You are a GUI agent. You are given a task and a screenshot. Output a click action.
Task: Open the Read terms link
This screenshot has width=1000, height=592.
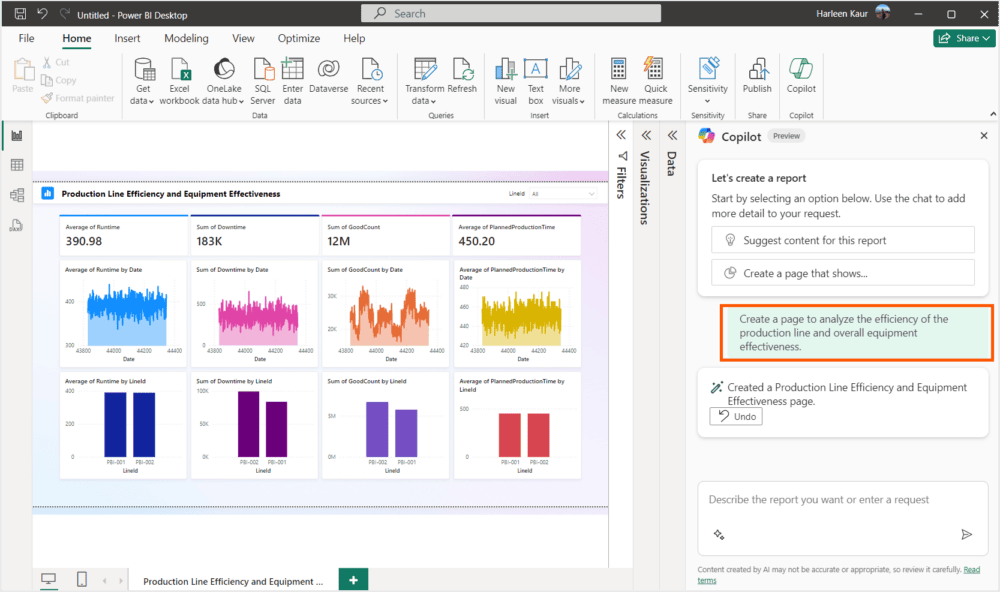[839, 575]
